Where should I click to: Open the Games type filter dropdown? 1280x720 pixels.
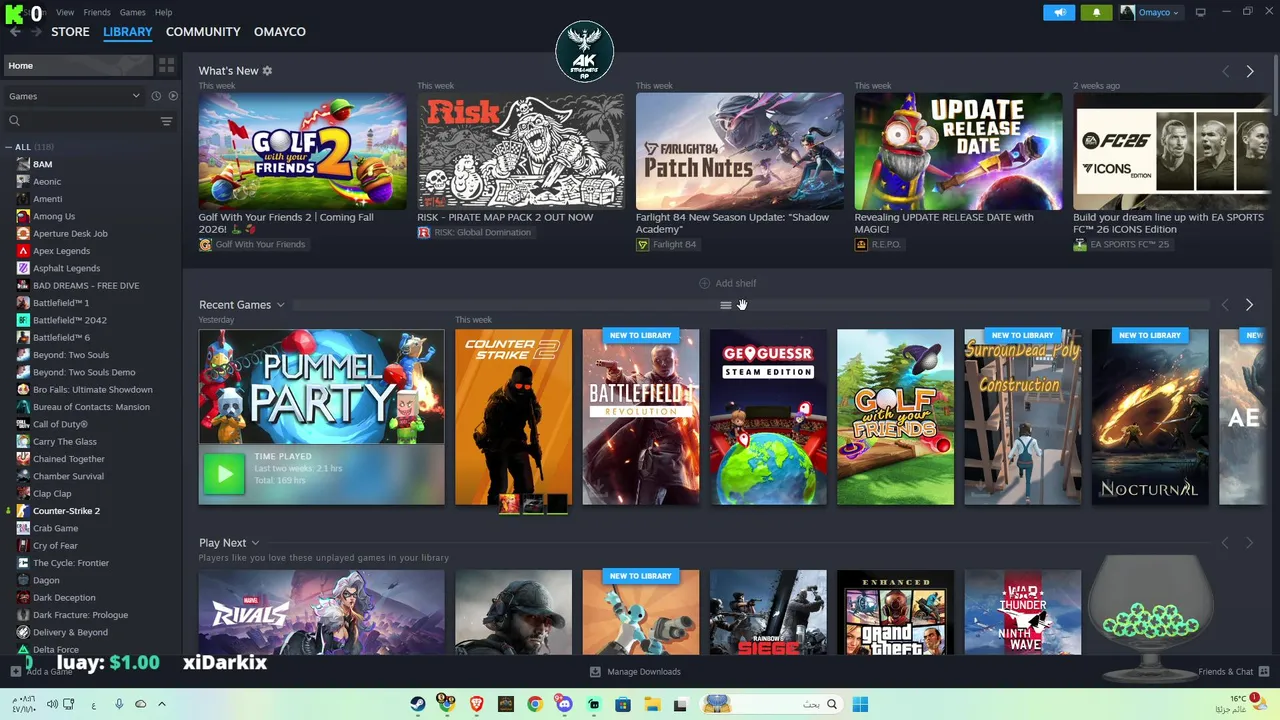74,96
